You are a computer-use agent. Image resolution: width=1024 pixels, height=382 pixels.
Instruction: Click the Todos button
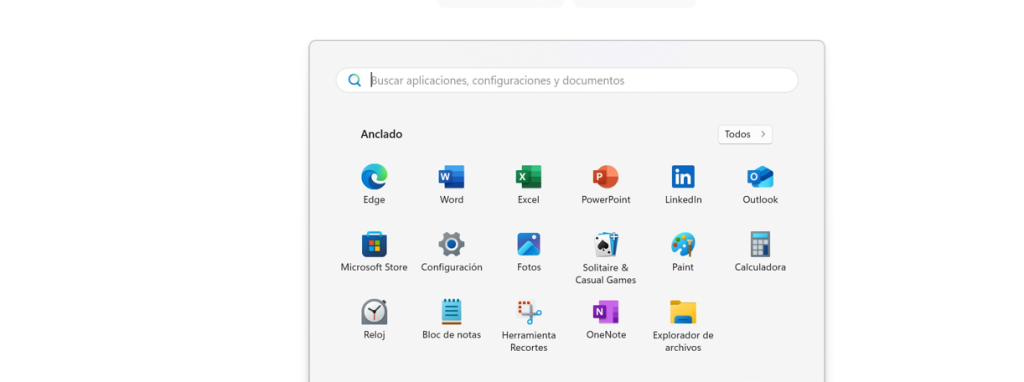pos(745,135)
